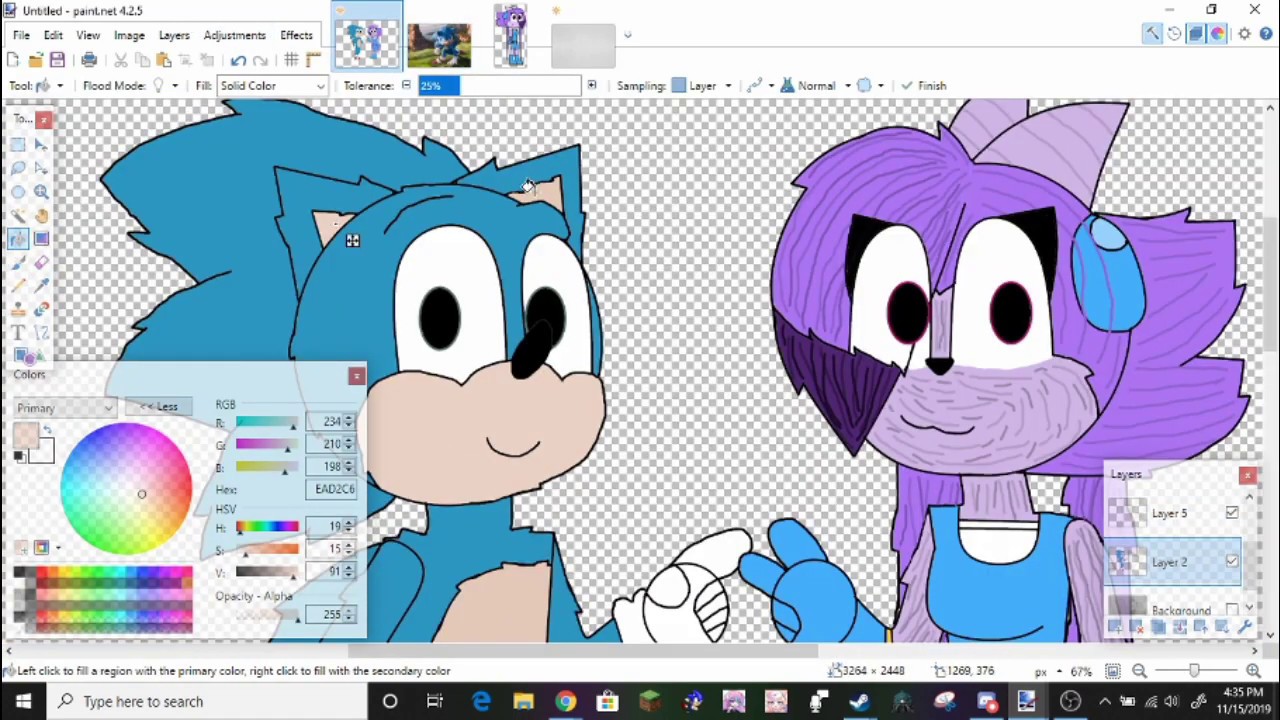Toggle the Layers window button
Screen dimensions: 1280x720
click(x=1196, y=34)
